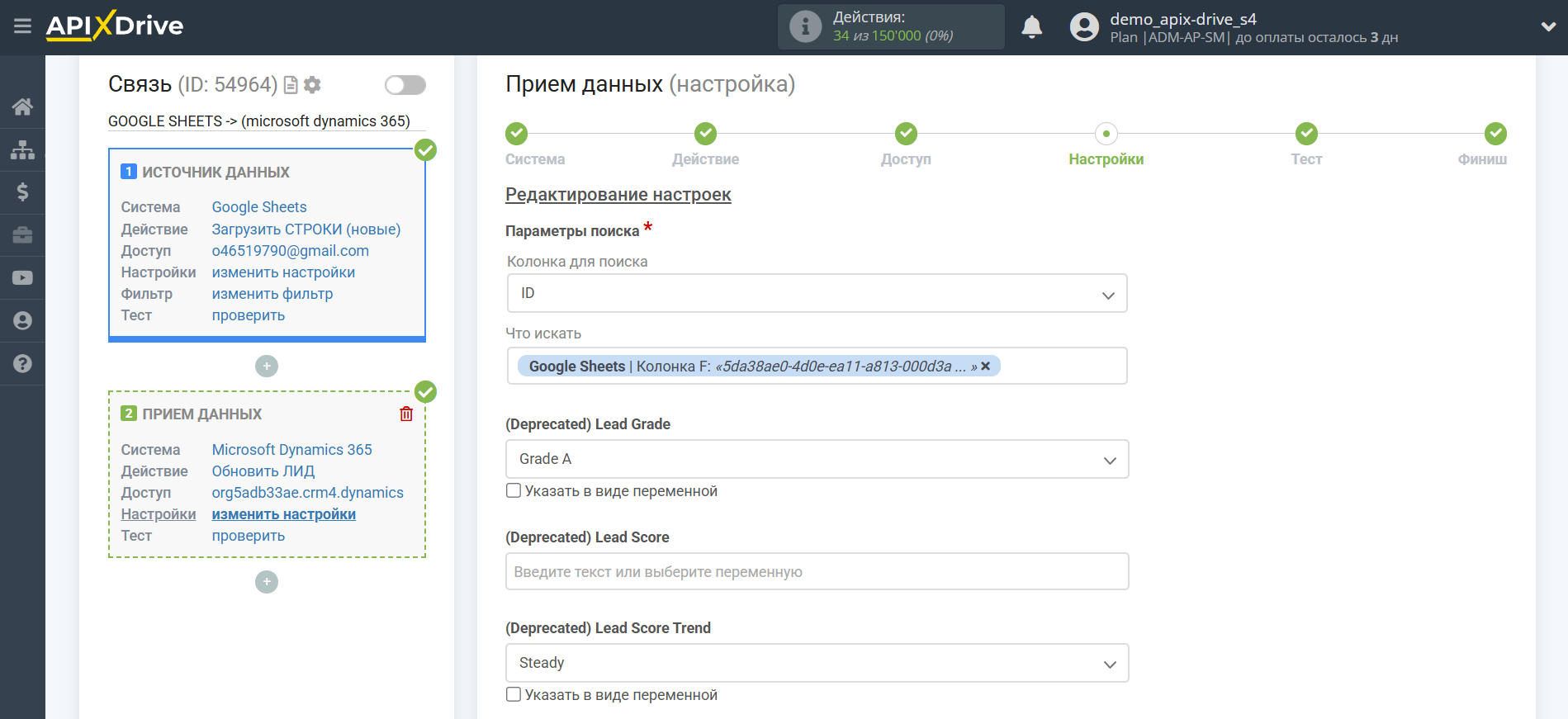Open briefcase sidebar icon

[x=22, y=235]
